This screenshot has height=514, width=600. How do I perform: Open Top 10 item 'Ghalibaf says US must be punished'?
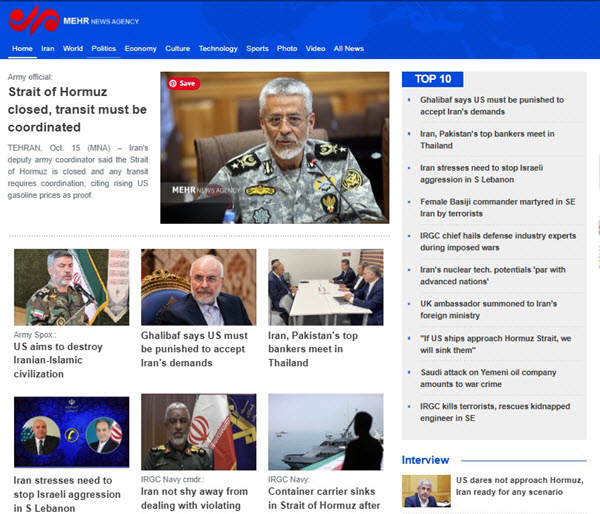point(492,106)
